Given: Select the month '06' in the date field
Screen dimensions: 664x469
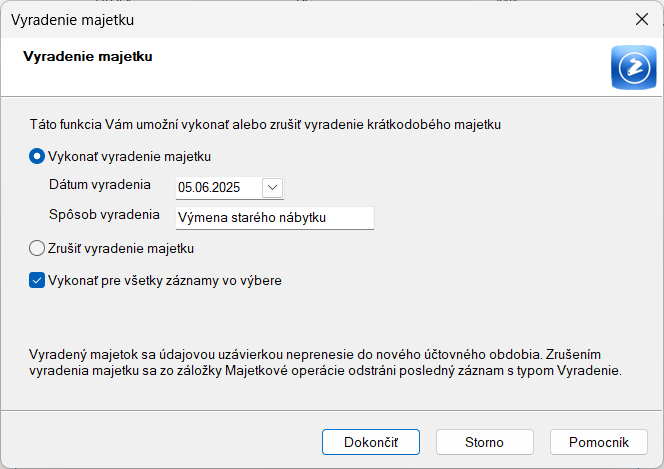Looking at the screenshot, I should tap(199, 188).
